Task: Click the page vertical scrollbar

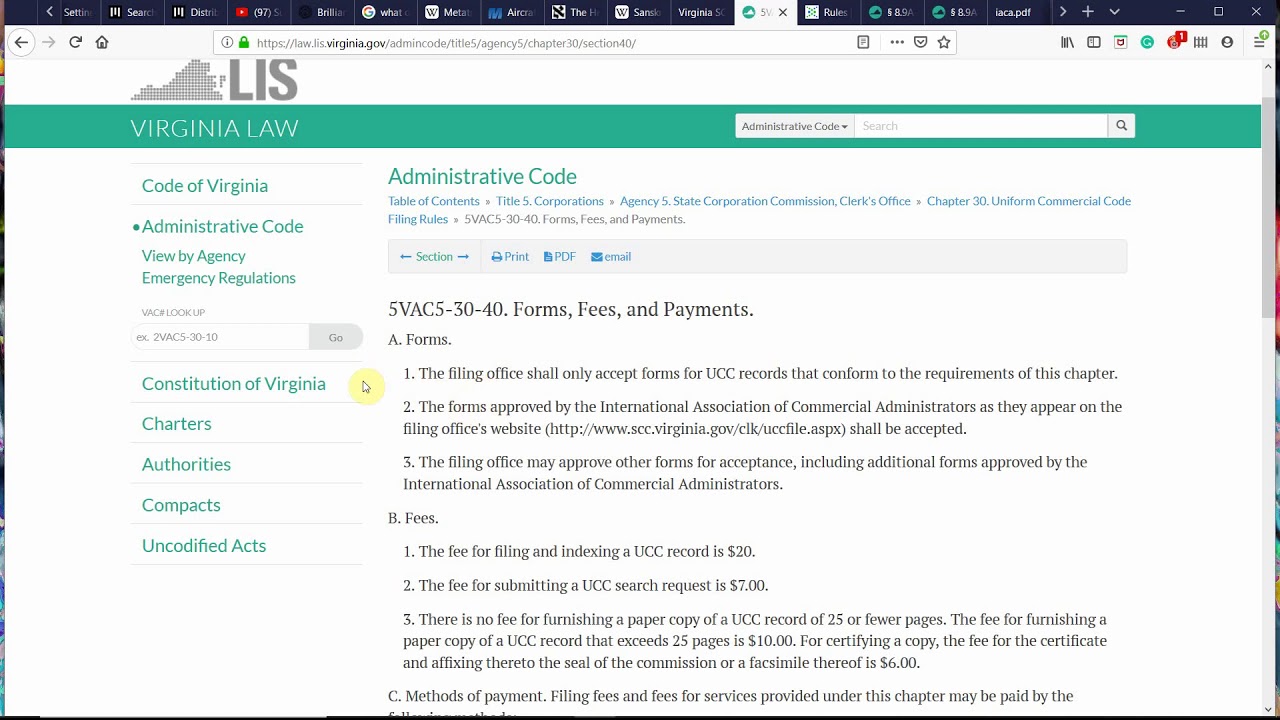Action: [1270, 208]
